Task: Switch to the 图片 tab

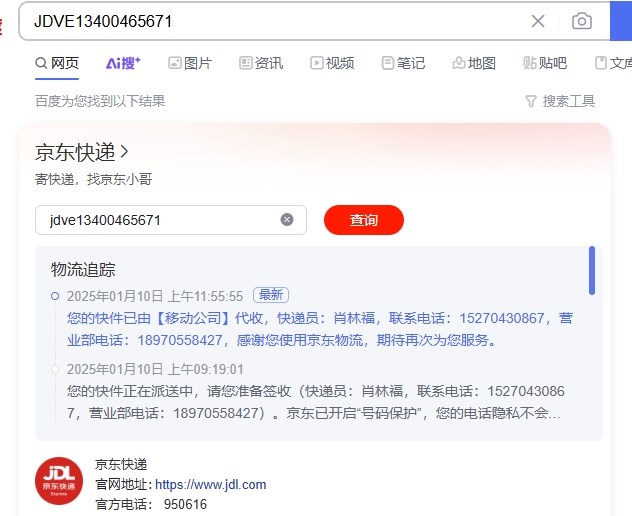Action: pyautogui.click(x=190, y=63)
